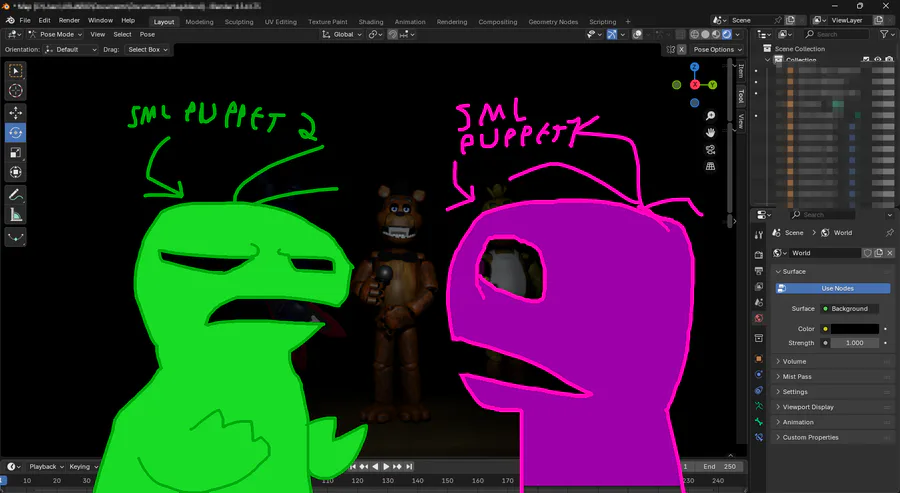Open the Orientation Default dropdown
Image resolution: width=900 pixels, height=493 pixels.
click(71, 50)
